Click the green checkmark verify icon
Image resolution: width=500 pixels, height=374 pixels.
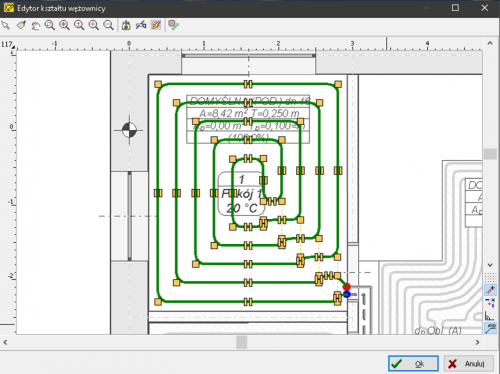tap(173, 25)
